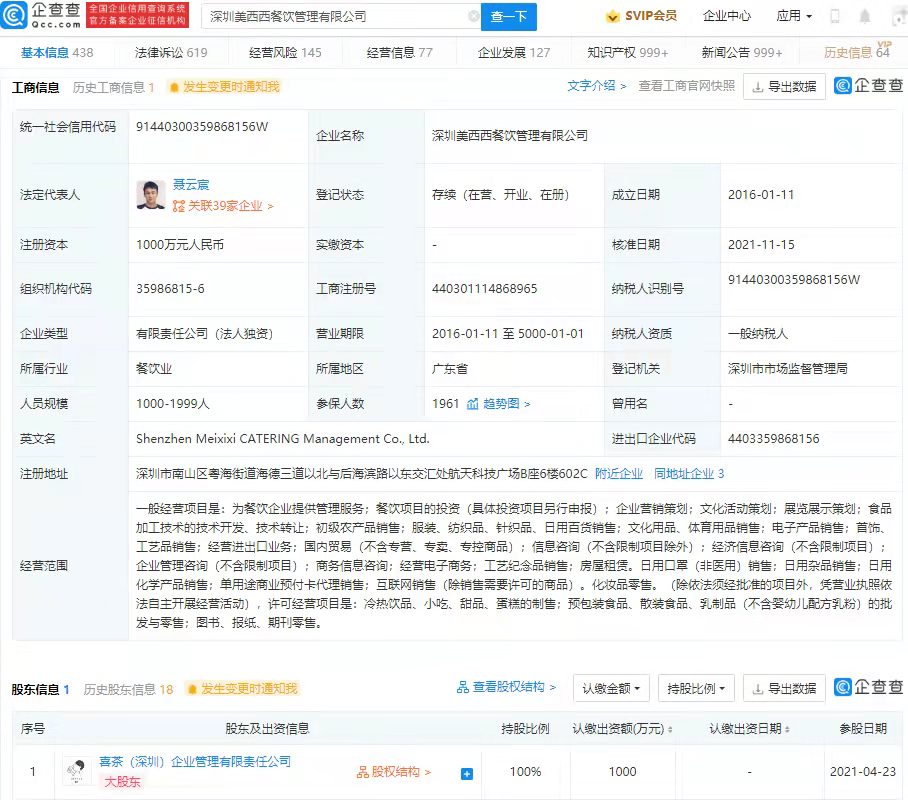The width and height of the screenshot is (908, 800).
Task: Switch to 新闻公告 tab
Action: point(742,53)
